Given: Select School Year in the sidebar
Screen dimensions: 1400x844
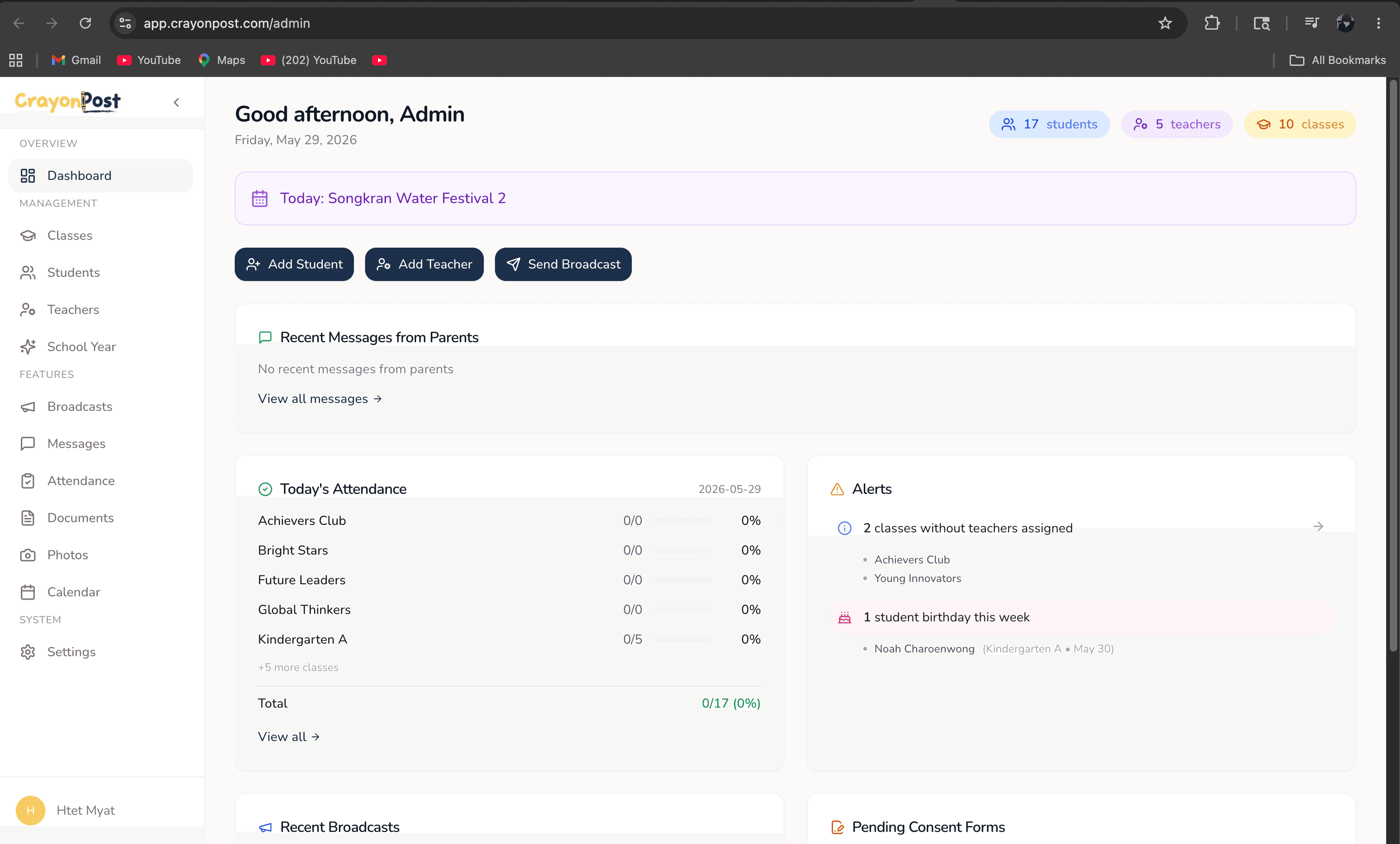Looking at the screenshot, I should 101,346.
